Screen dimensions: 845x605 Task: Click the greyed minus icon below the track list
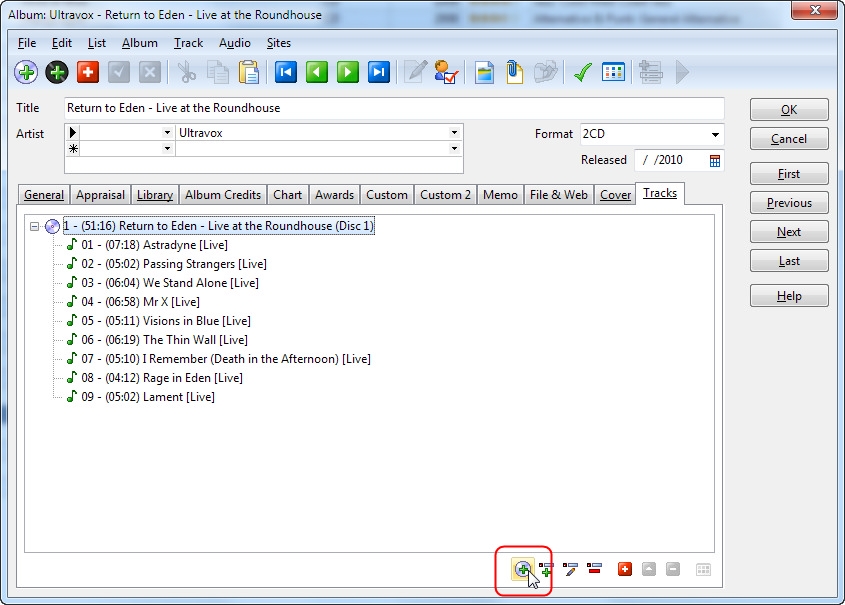click(x=673, y=569)
